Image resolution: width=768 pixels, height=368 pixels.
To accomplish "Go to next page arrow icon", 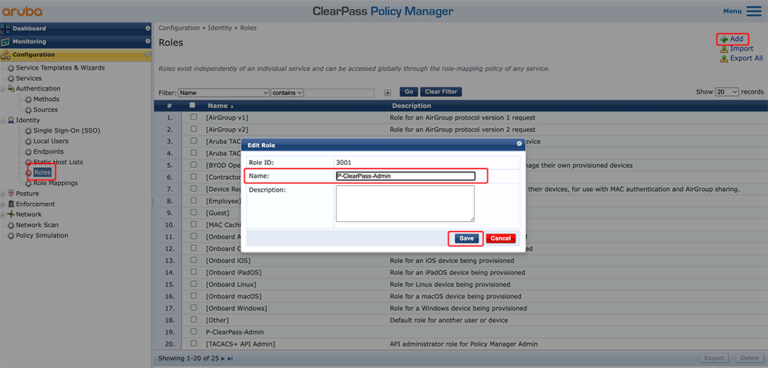I will pos(223,359).
